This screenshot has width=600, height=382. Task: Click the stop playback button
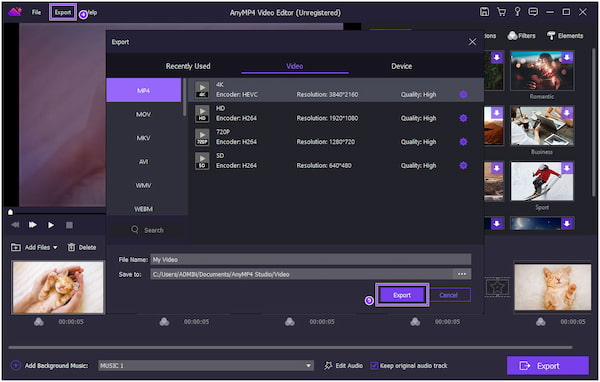69,225
